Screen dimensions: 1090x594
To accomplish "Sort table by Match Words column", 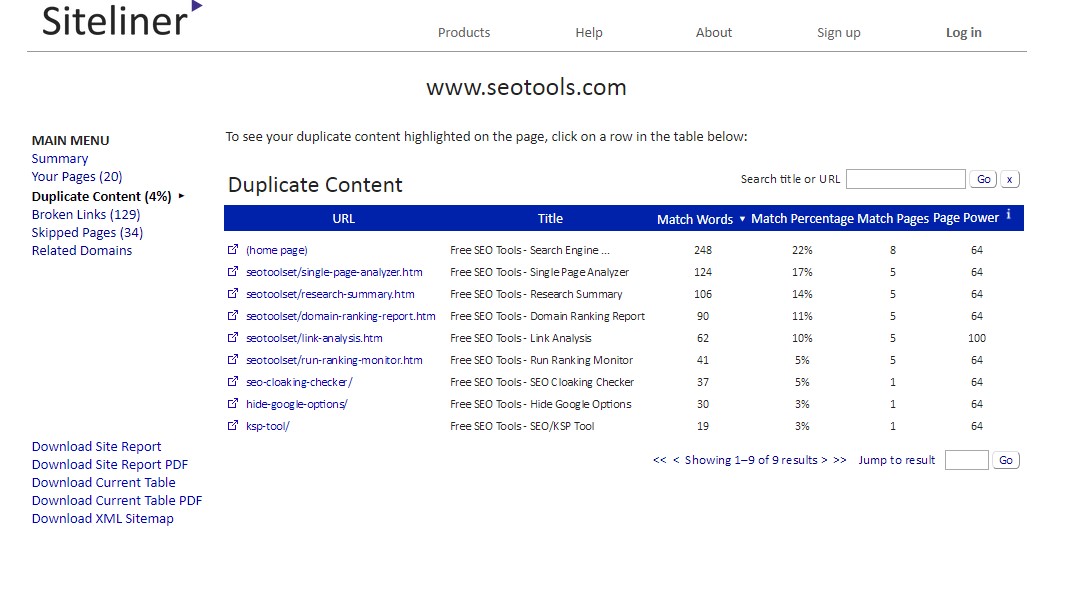I will 694,219.
